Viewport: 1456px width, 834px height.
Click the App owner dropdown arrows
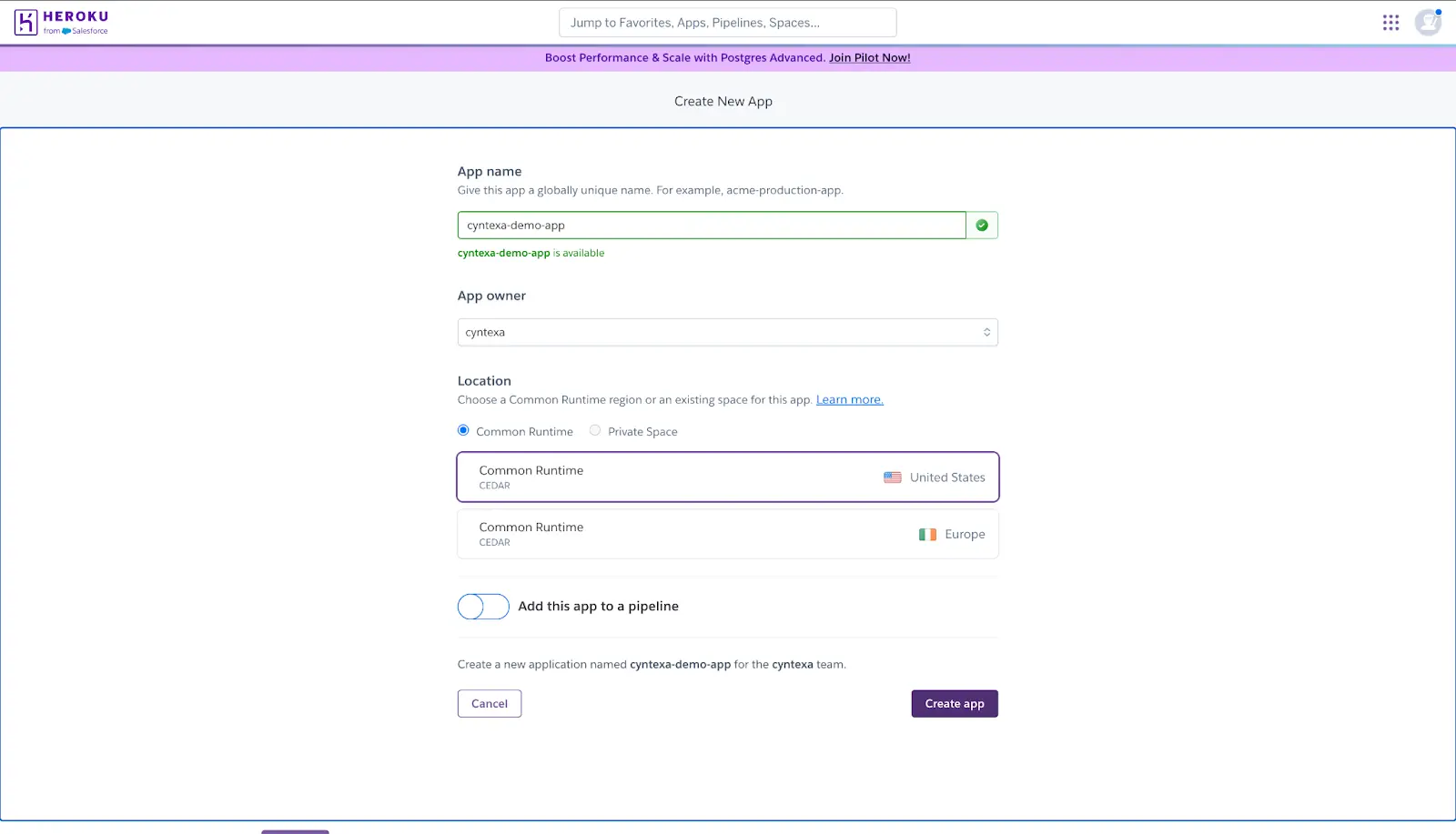tap(986, 333)
